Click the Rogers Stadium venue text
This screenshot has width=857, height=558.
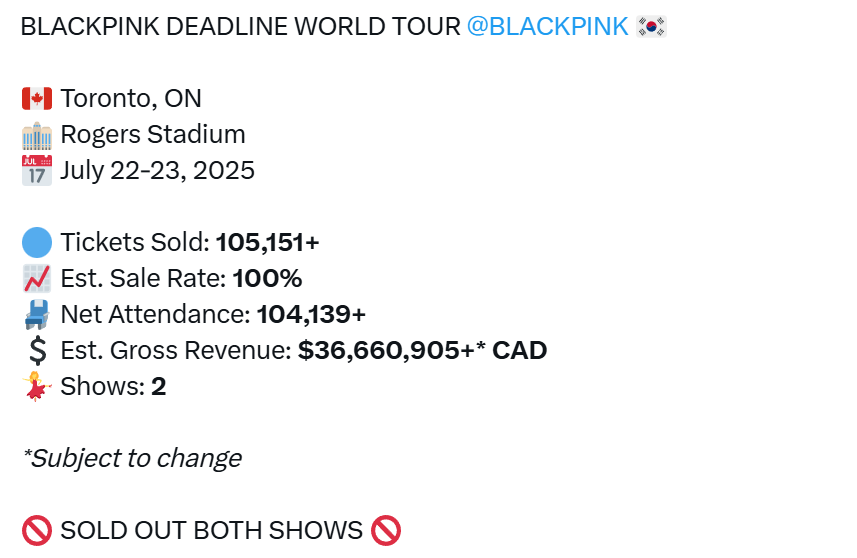click(153, 134)
